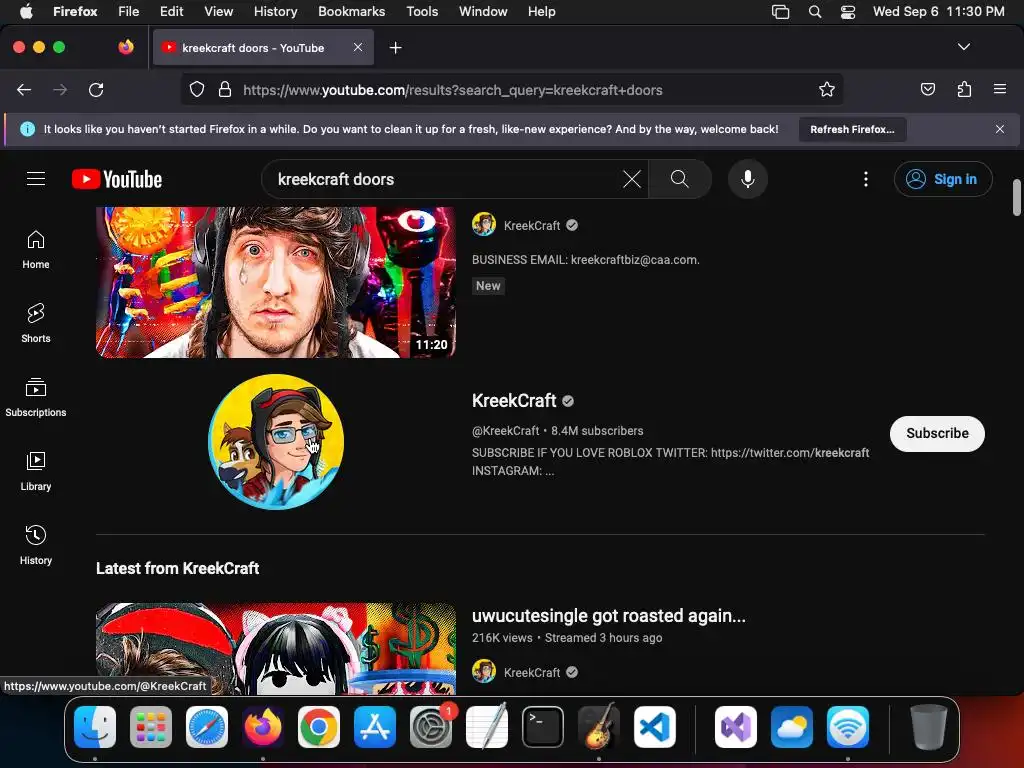Open Control Center in the menu bar
1024x768 pixels.
tap(848, 12)
